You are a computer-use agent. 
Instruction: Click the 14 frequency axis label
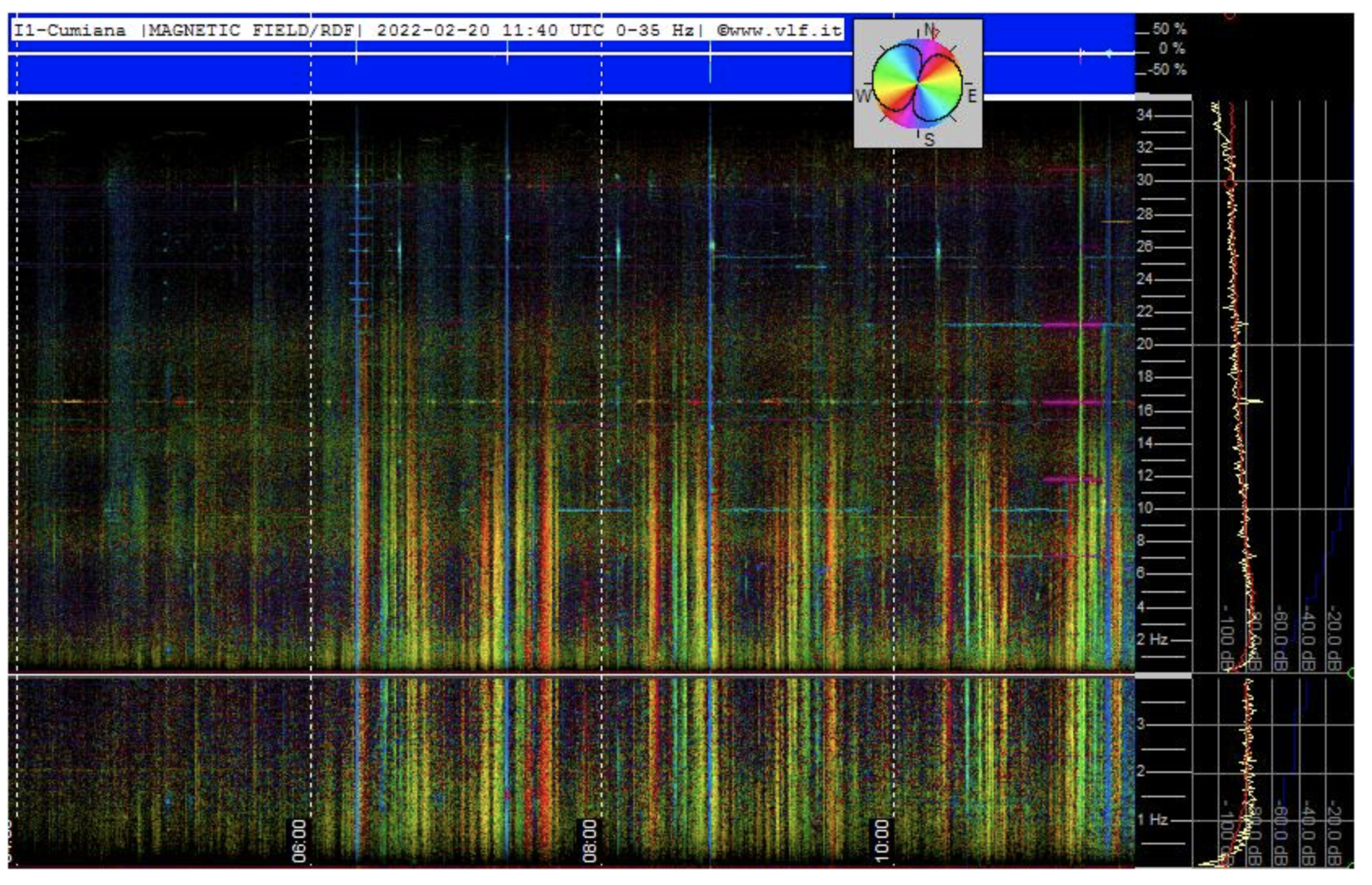point(1145,443)
